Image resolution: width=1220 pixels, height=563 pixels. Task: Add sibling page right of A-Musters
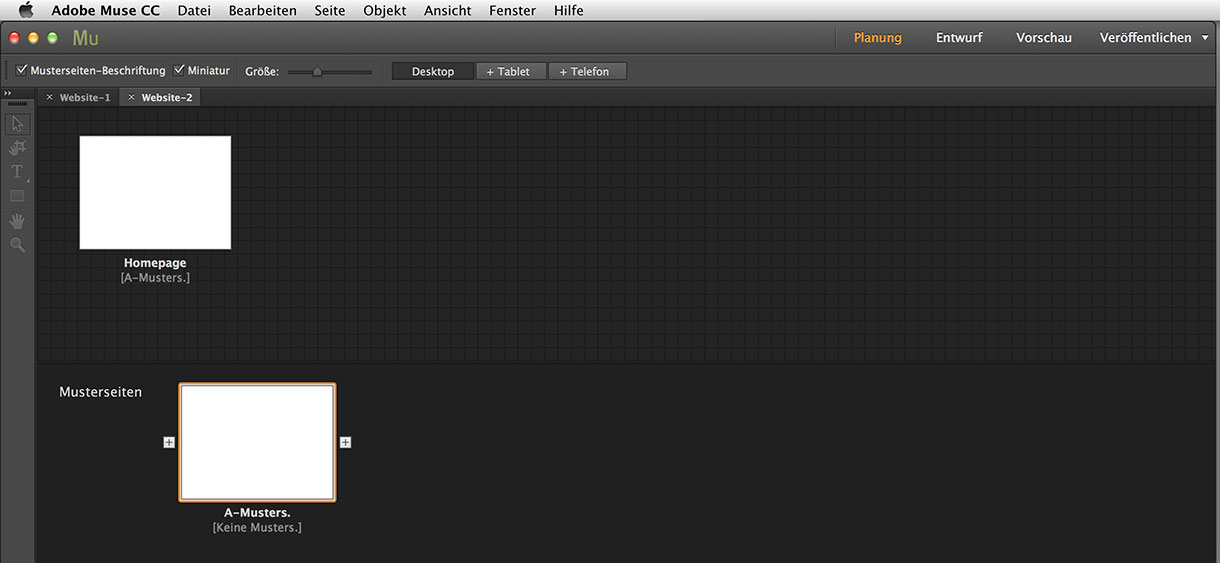[345, 442]
